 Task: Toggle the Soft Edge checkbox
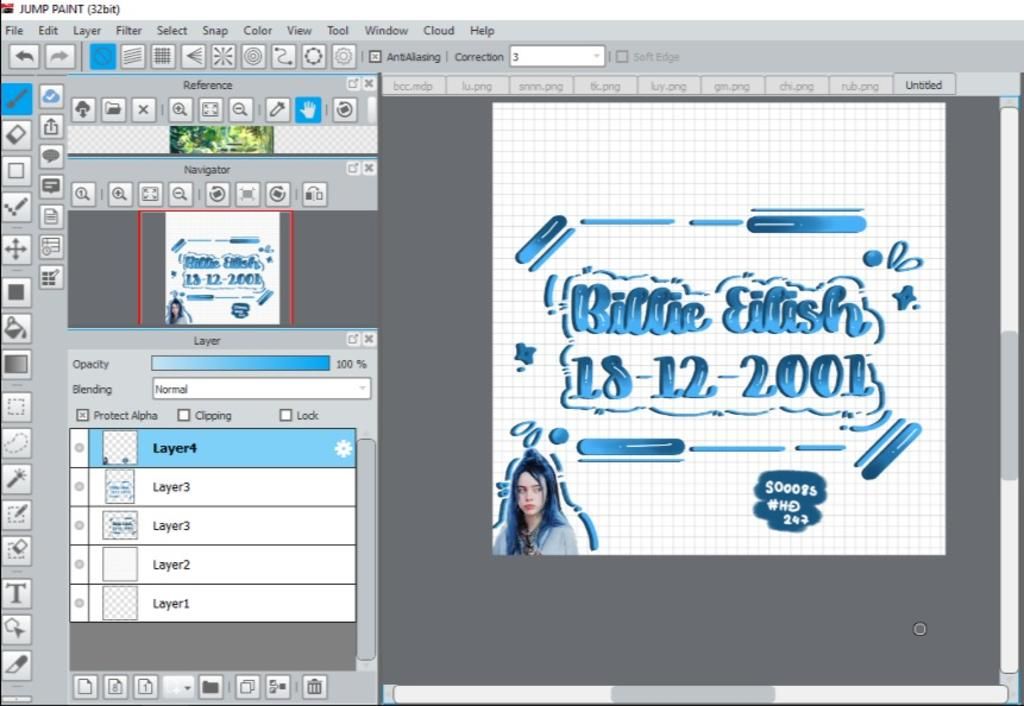click(x=622, y=57)
